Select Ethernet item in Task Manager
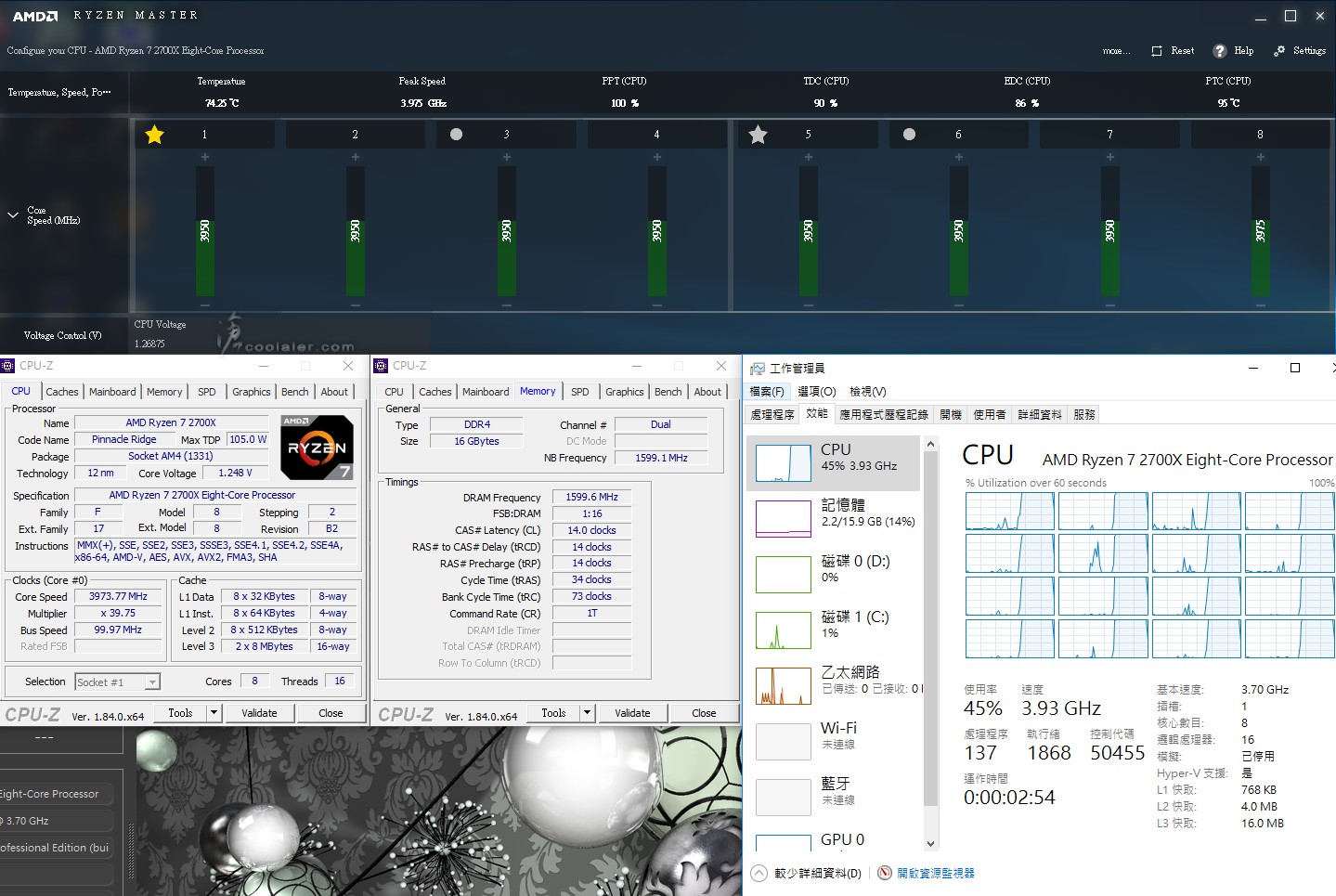The height and width of the screenshot is (896, 1336). pos(834,685)
